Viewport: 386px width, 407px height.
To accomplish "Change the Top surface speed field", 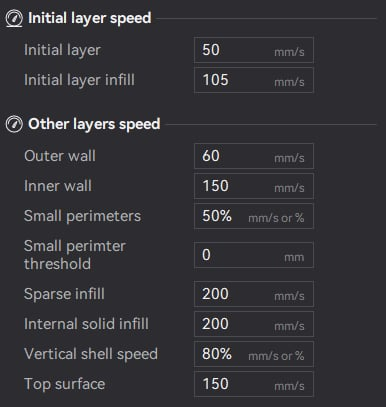I will (x=254, y=384).
